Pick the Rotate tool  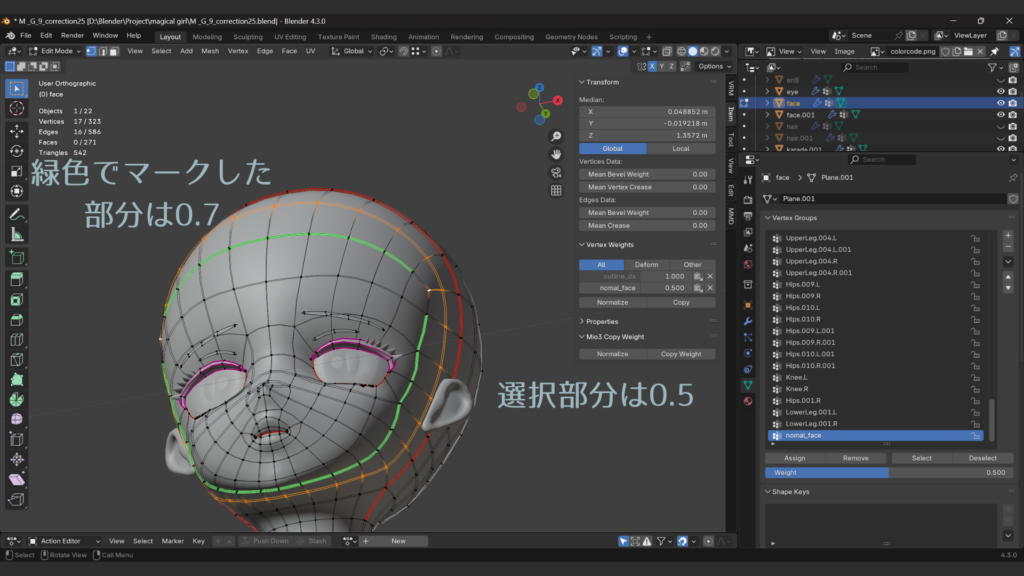17,151
